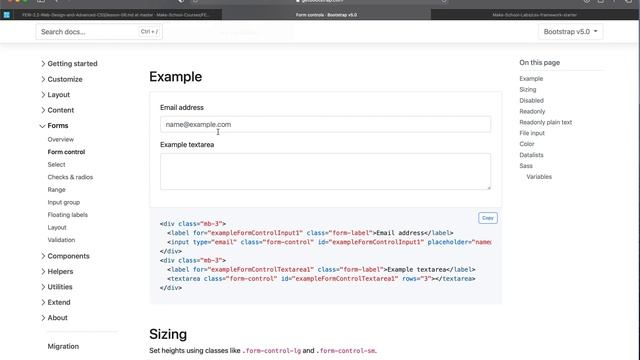
Task: Expand the Customize section
Action: [61, 79]
